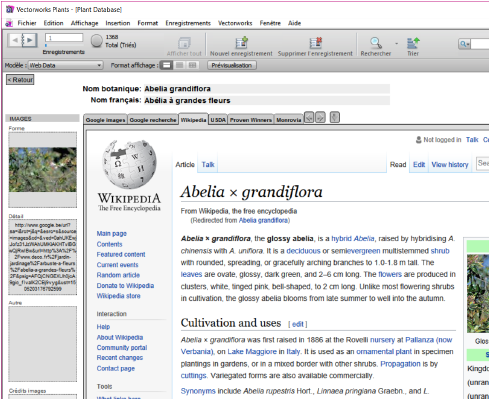Go to next record arrow
The height and width of the screenshot is (399, 489).
coord(30,40)
